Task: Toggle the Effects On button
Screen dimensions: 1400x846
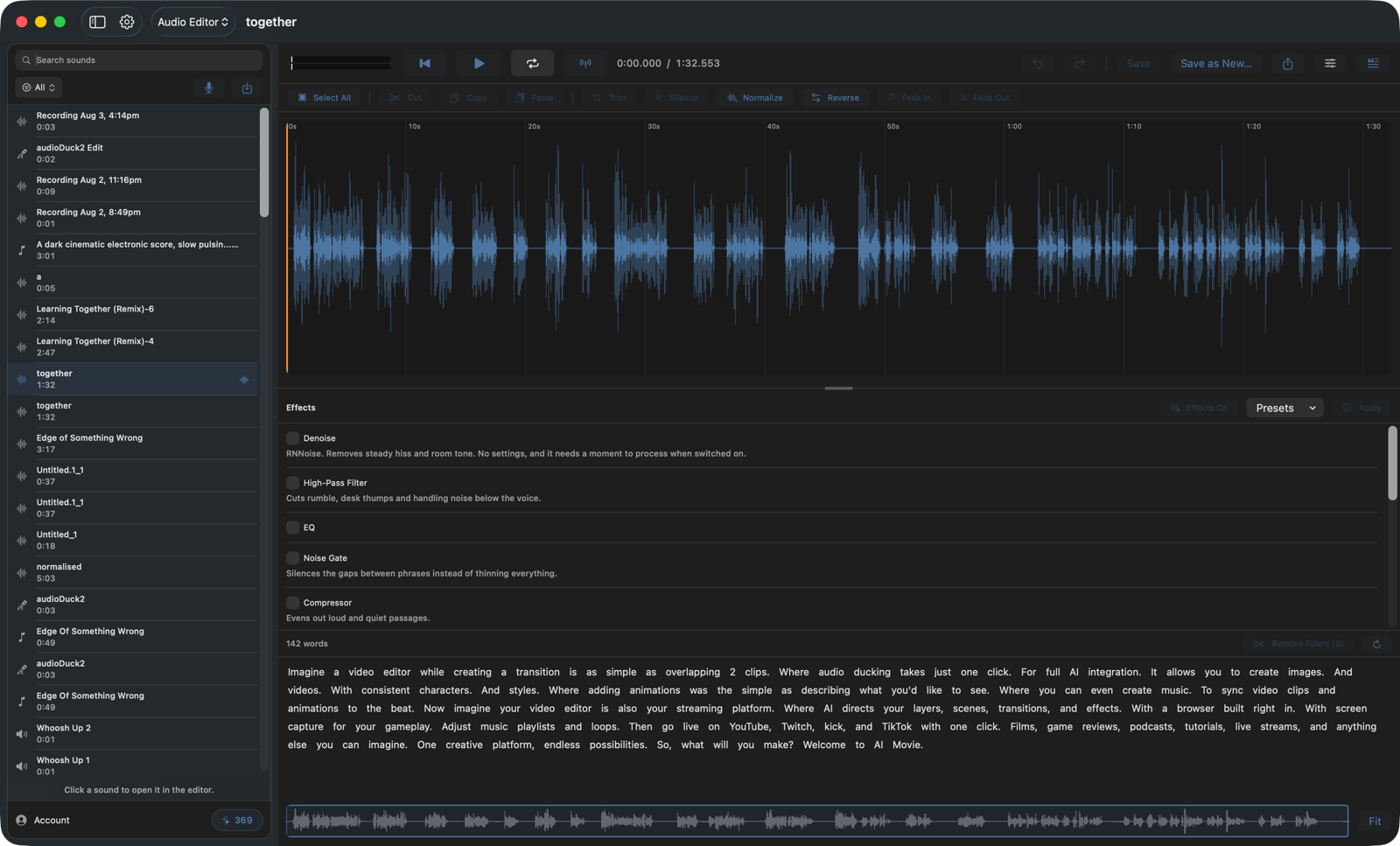Action: coord(1199,408)
